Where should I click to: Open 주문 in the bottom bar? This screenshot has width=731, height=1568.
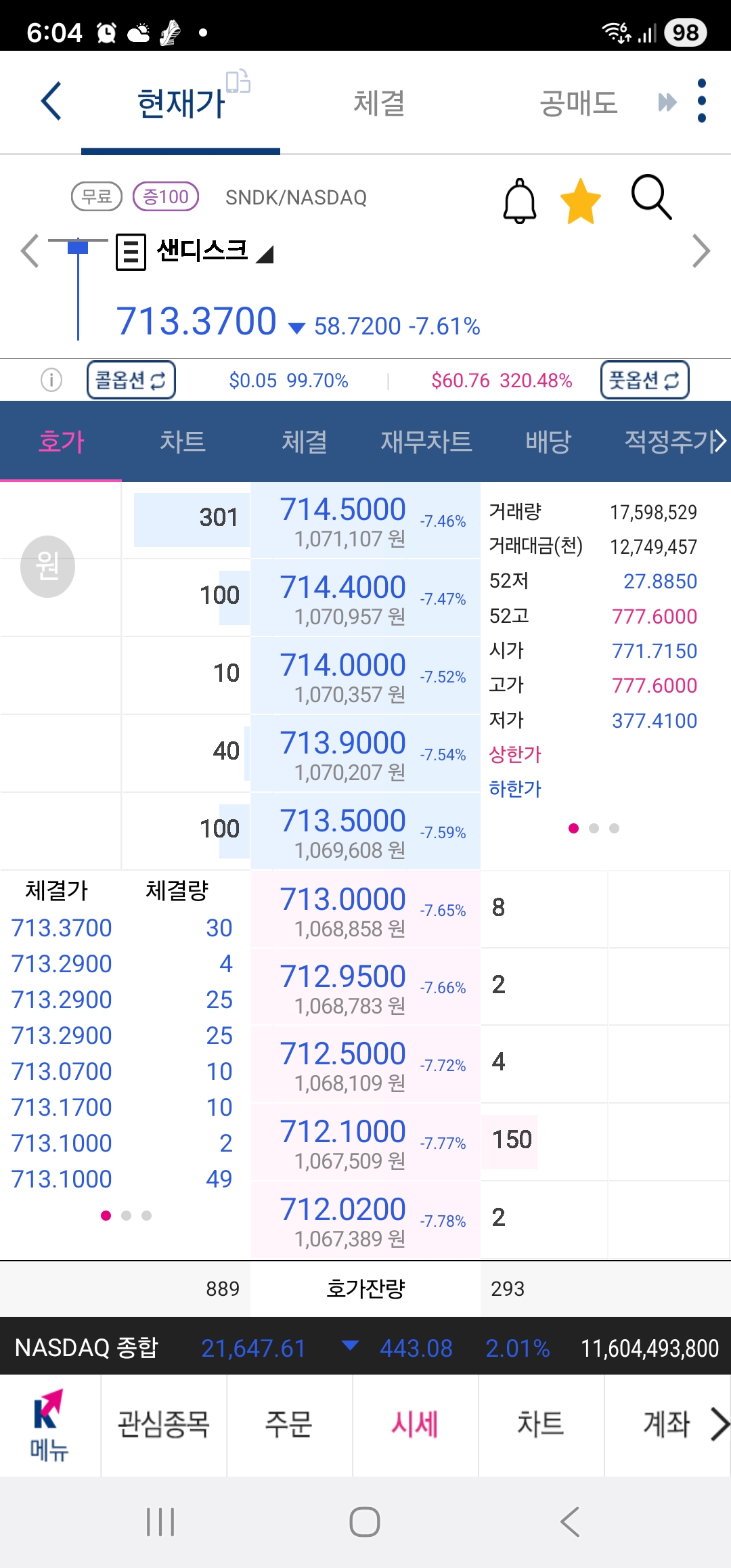point(289,1424)
